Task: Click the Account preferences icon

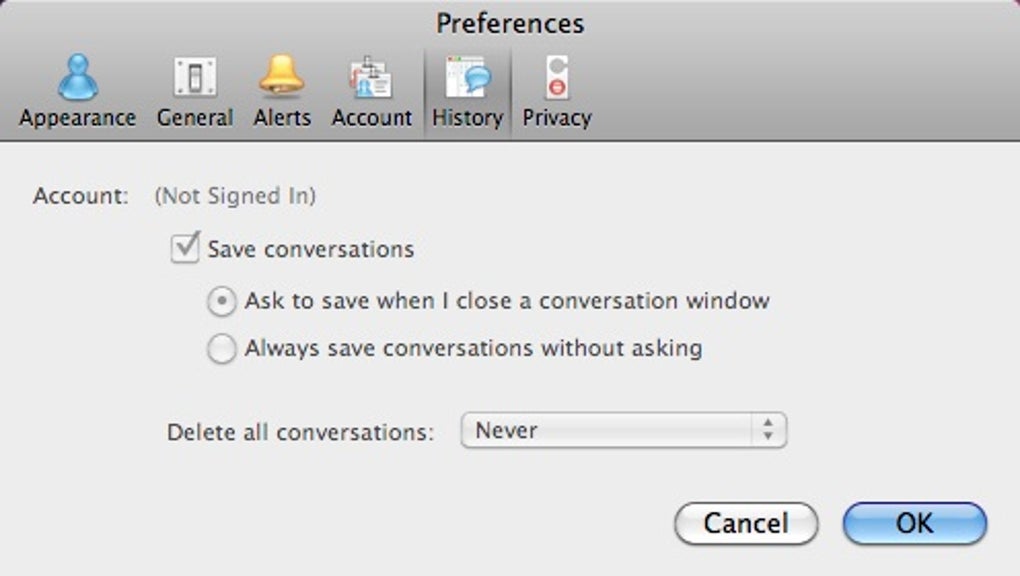Action: pyautogui.click(x=371, y=77)
